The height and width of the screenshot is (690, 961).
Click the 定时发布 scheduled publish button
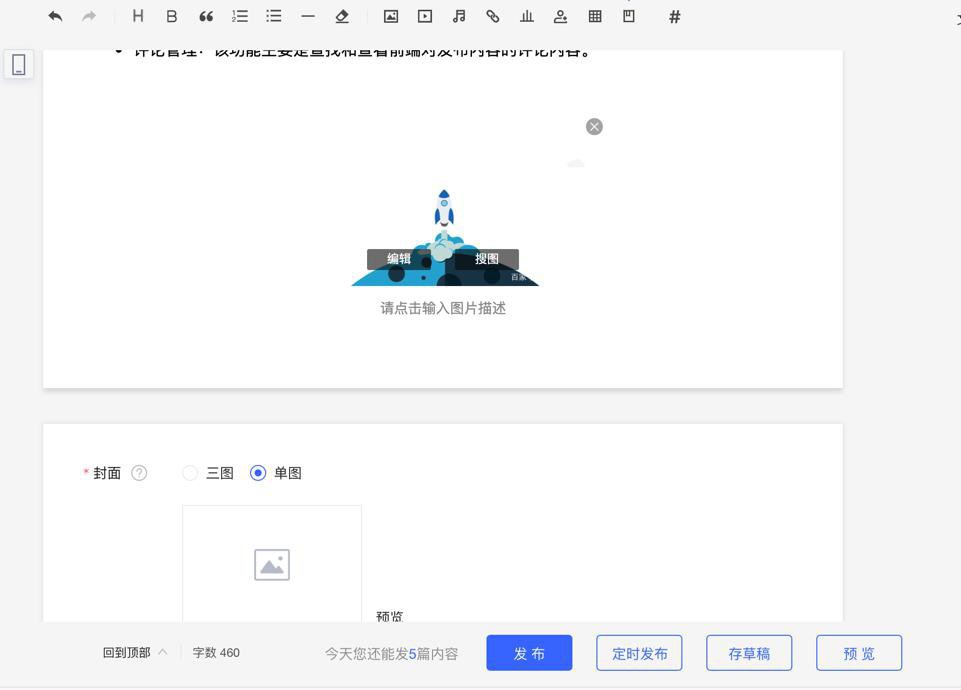click(x=639, y=653)
